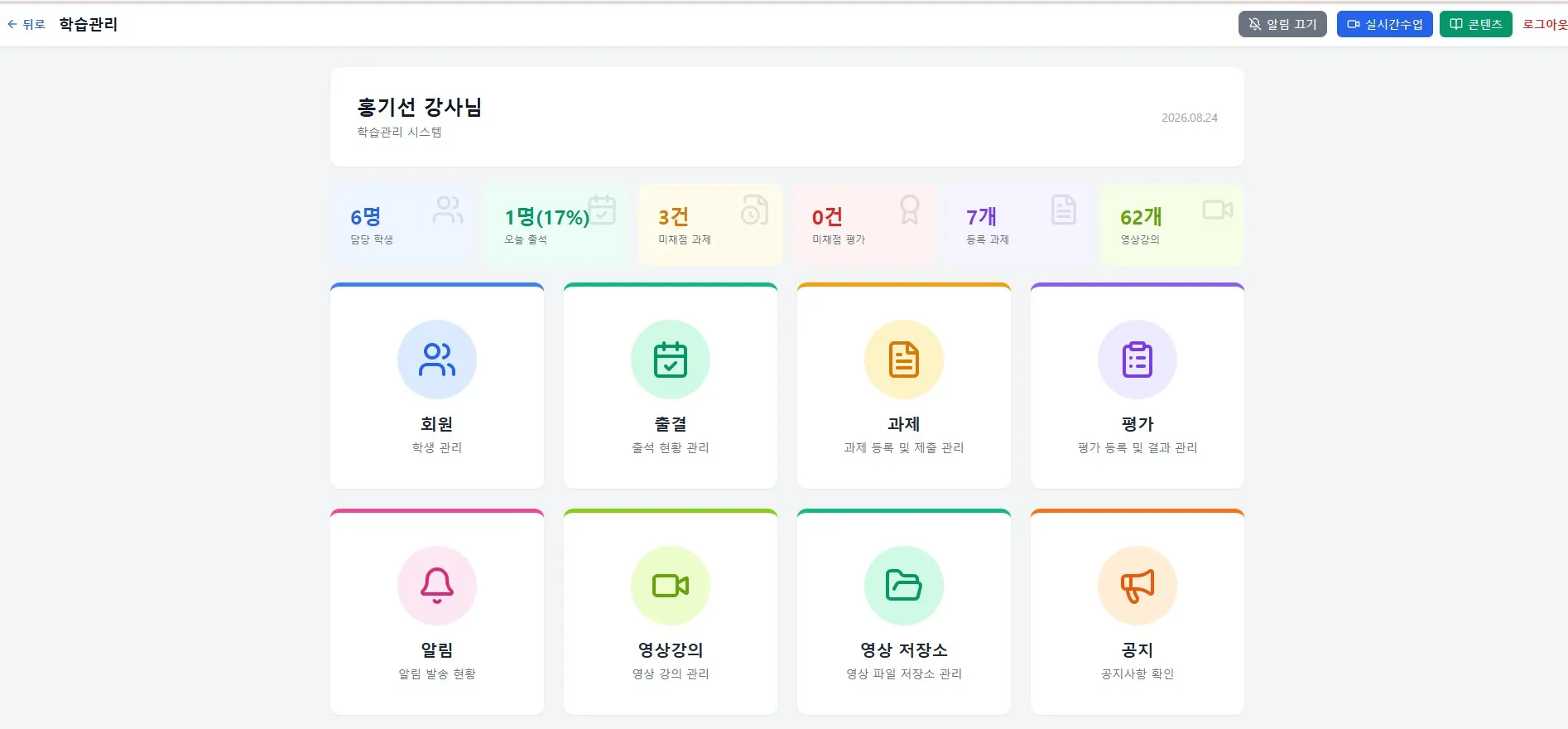Turn off notifications with 알림 끄기

coord(1282,24)
